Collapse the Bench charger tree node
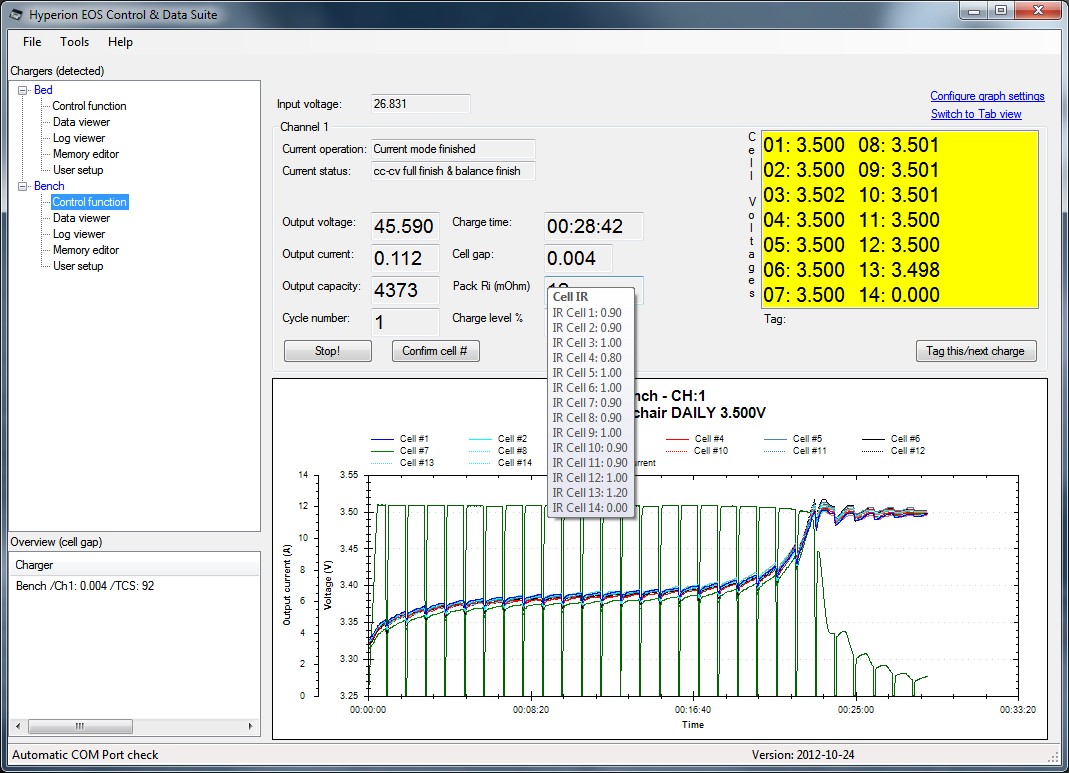 coord(24,186)
